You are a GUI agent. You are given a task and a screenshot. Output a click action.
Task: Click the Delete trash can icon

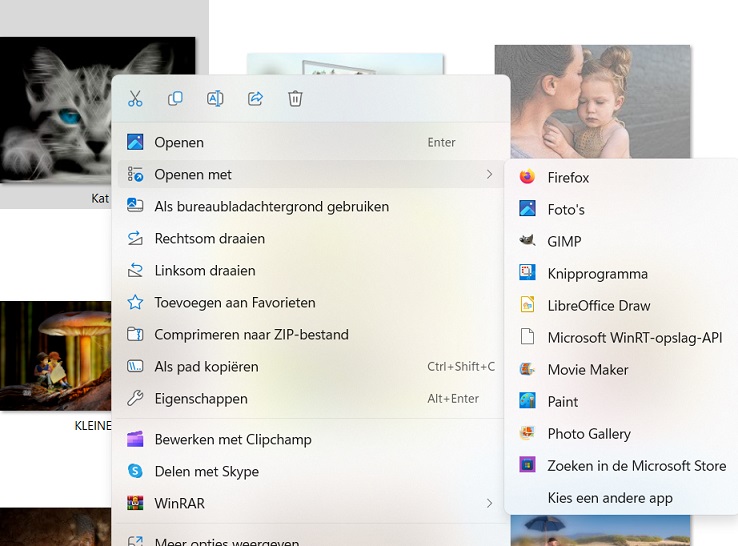pyautogui.click(x=295, y=98)
